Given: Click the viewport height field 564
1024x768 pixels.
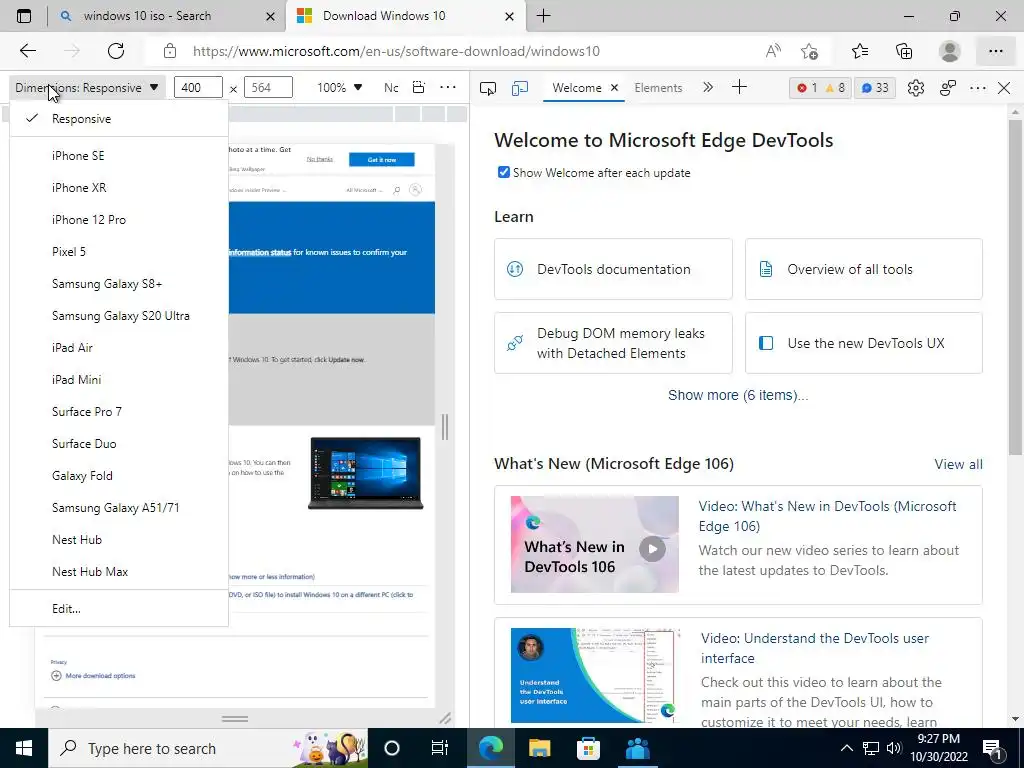Looking at the screenshot, I should point(268,88).
